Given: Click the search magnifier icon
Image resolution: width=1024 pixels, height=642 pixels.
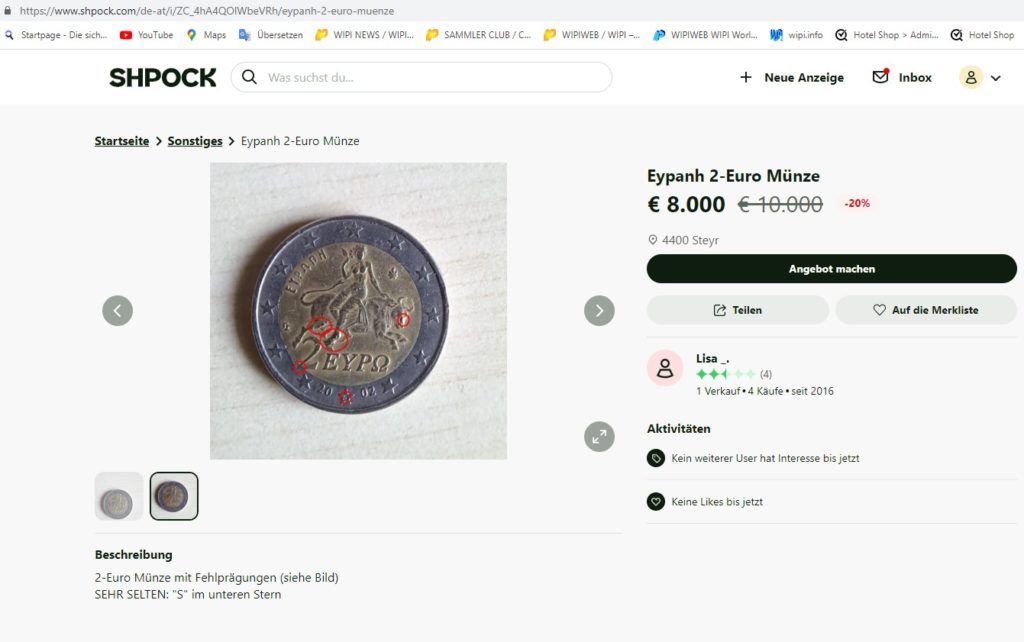Looking at the screenshot, I should tap(249, 77).
